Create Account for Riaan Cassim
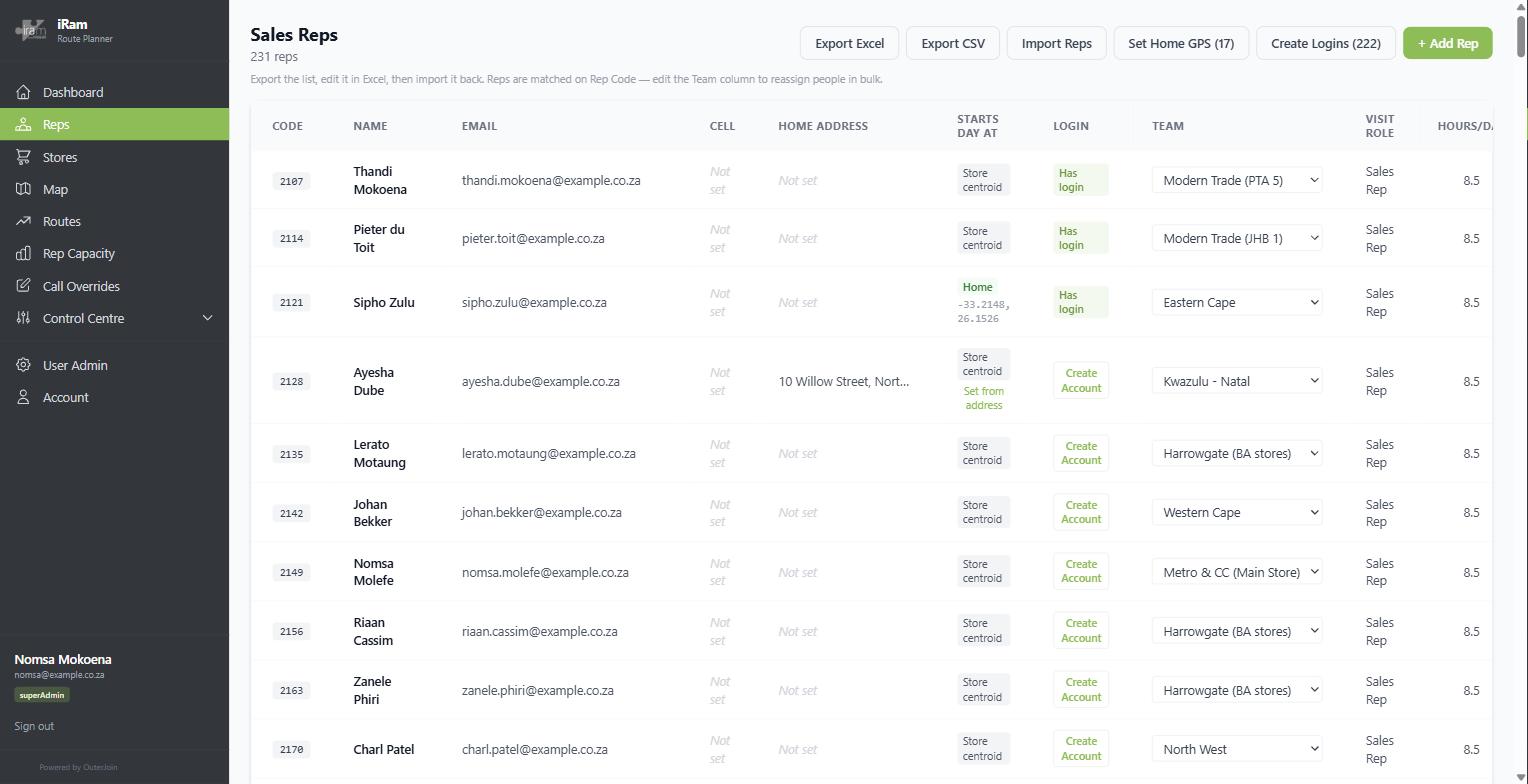This screenshot has height=784, width=1528. click(1081, 631)
